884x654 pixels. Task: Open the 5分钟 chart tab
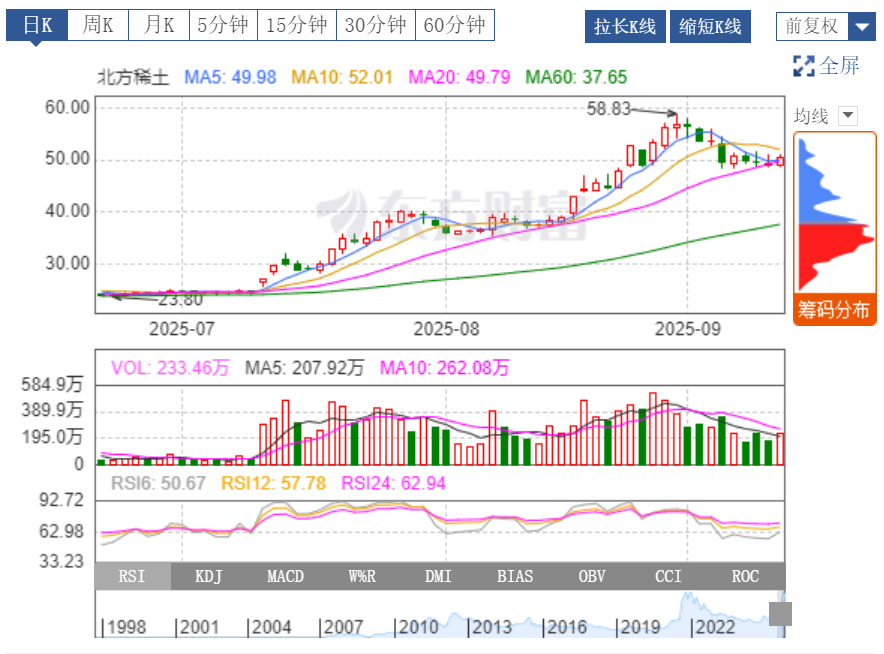223,25
